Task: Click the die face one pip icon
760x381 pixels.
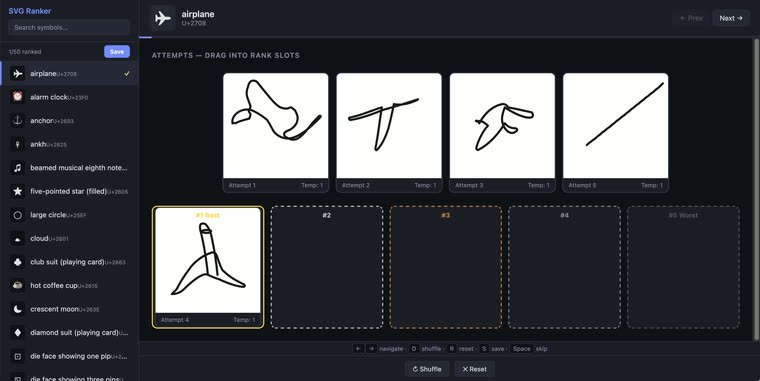Action: pos(17,356)
